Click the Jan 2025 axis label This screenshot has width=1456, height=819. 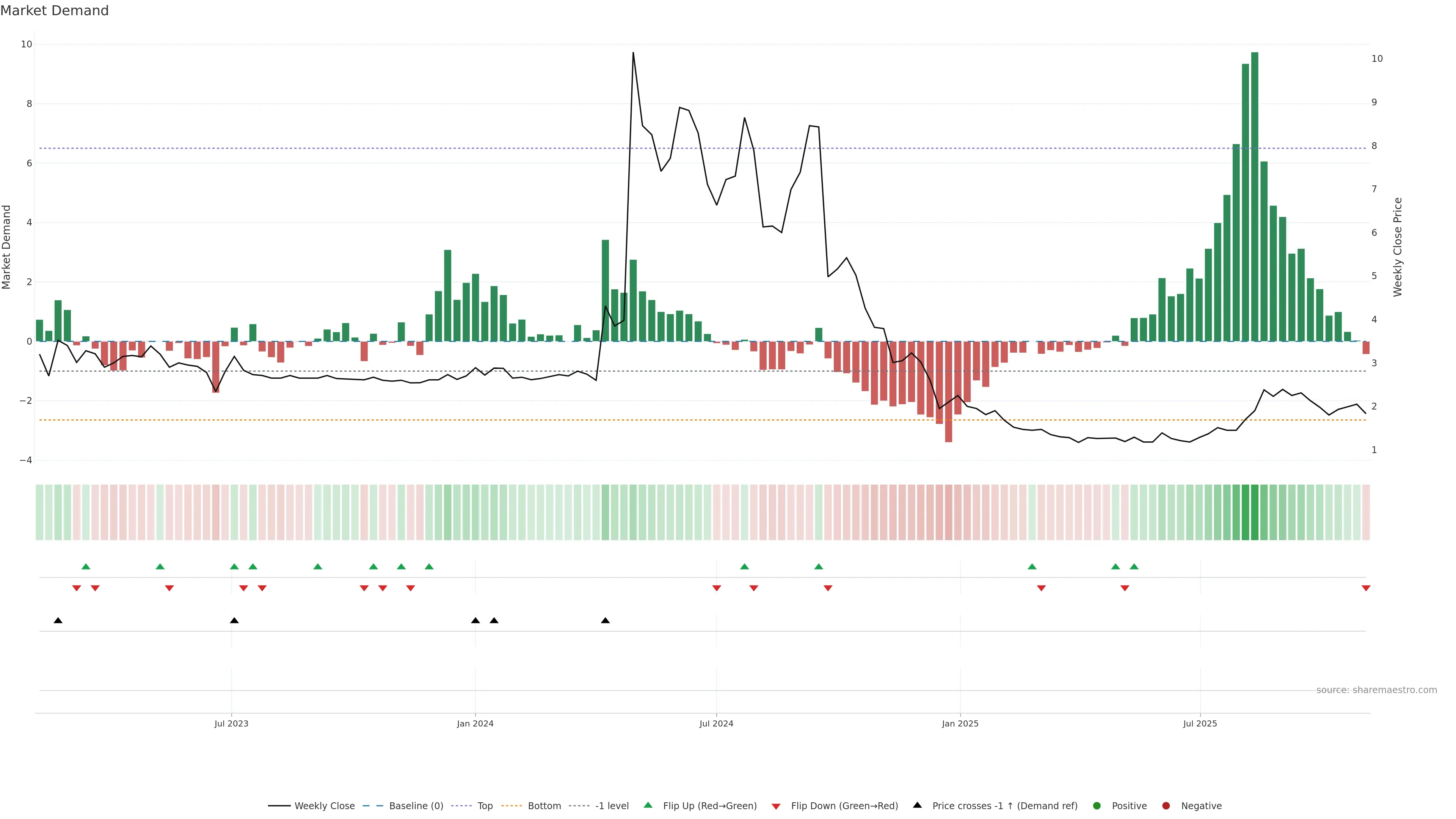click(x=960, y=723)
